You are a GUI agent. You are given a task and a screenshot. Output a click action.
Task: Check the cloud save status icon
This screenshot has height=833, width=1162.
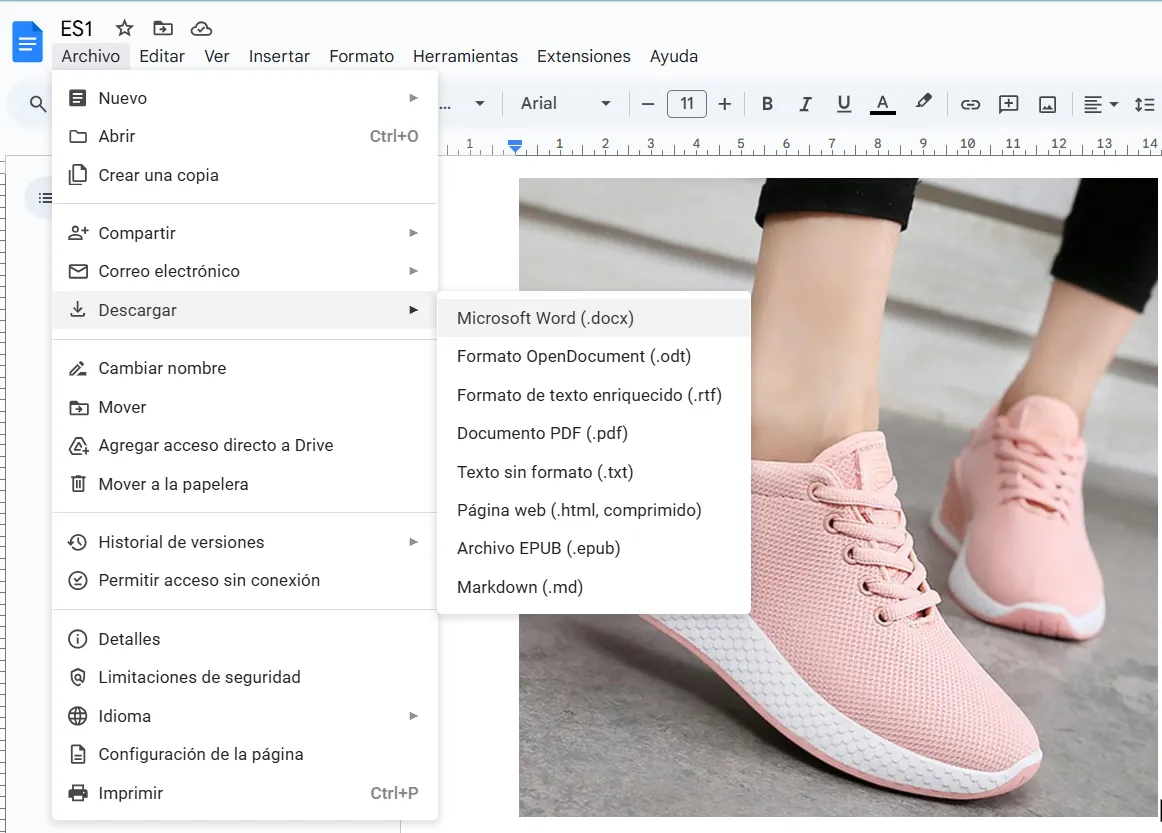tap(201, 28)
